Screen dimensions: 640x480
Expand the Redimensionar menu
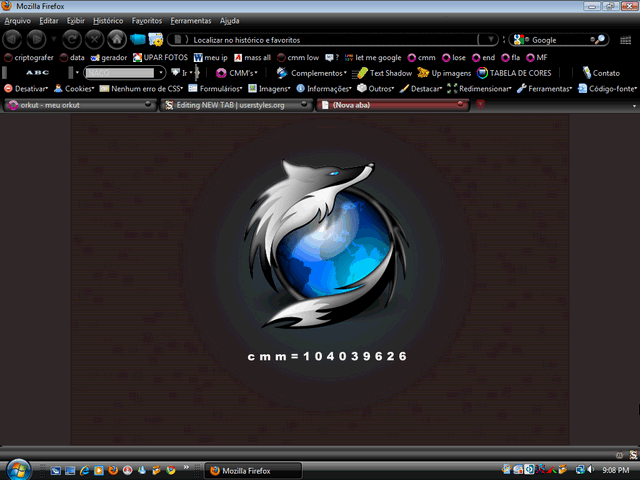479,89
